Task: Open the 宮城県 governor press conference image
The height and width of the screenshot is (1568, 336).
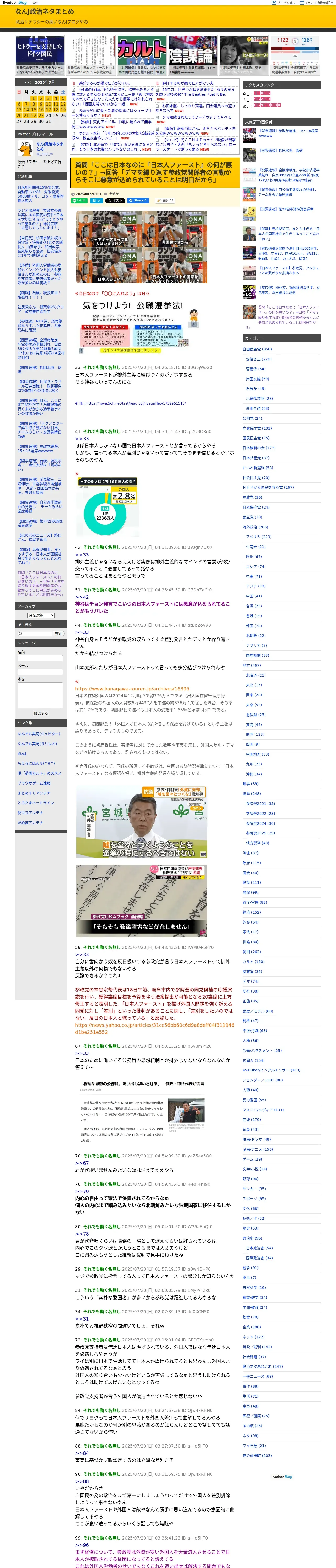Action: 142,821
